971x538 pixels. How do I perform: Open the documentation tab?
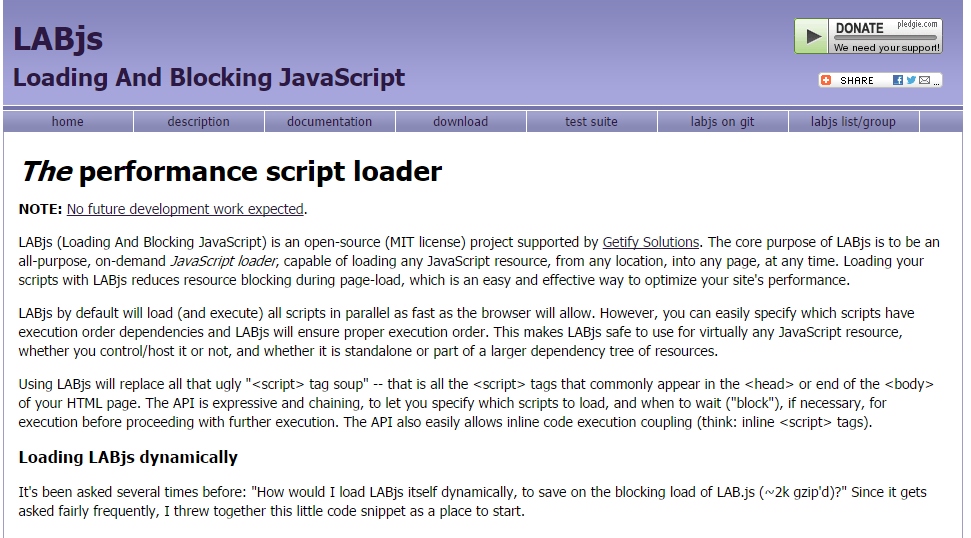point(329,122)
